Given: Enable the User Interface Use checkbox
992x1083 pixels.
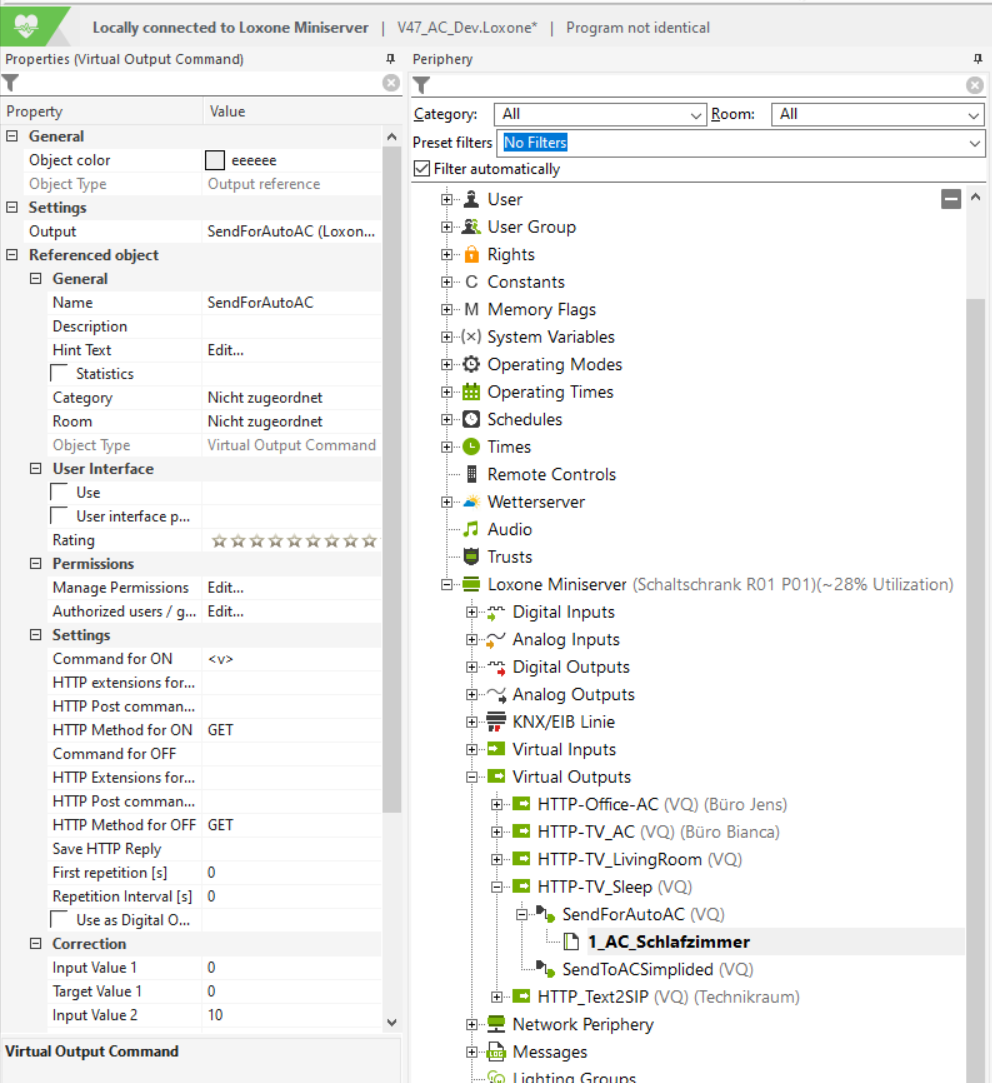Looking at the screenshot, I should point(59,492).
